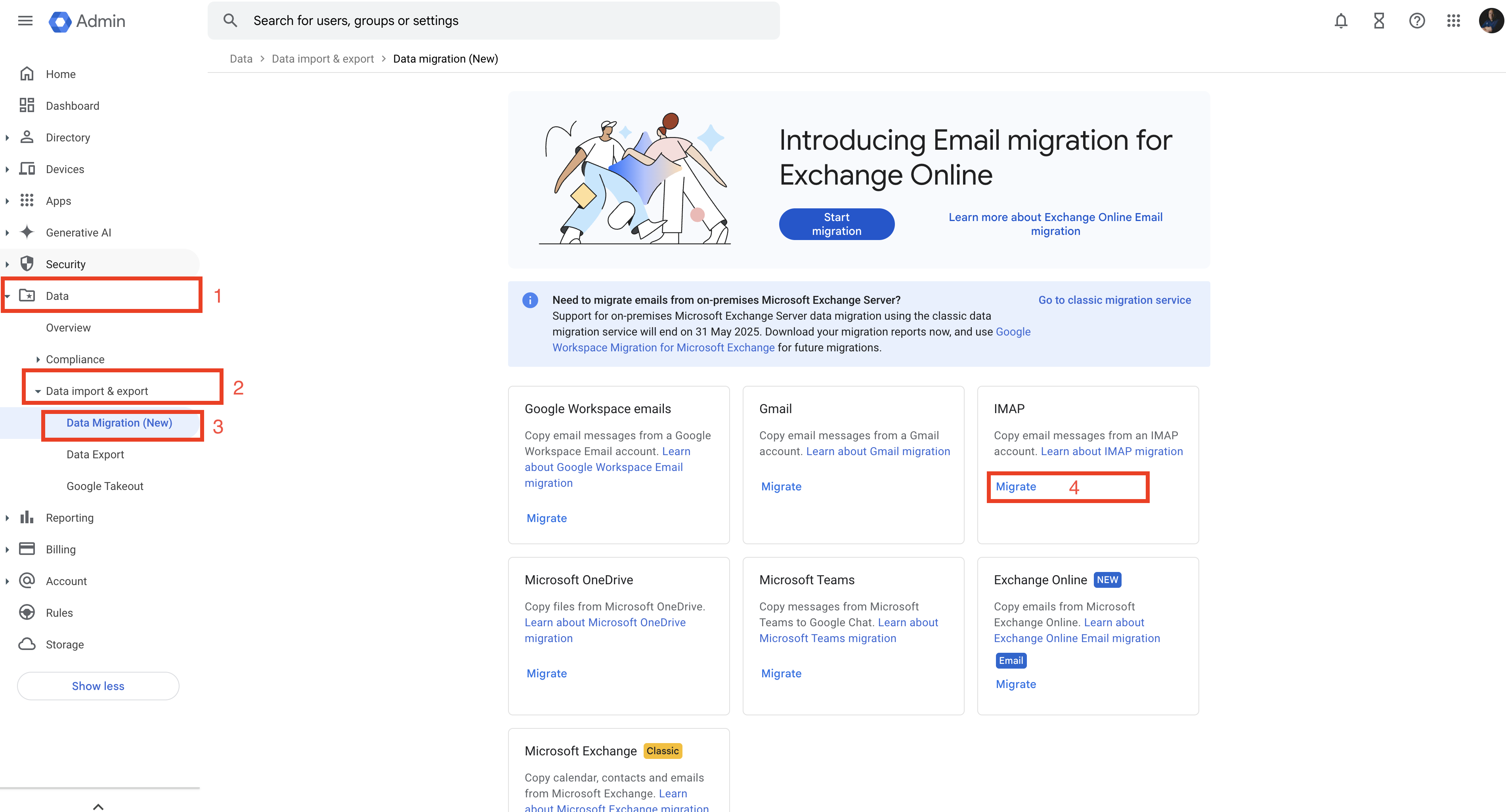Expand the Directory section arrow
Image resolution: width=1506 pixels, height=812 pixels.
coord(7,137)
